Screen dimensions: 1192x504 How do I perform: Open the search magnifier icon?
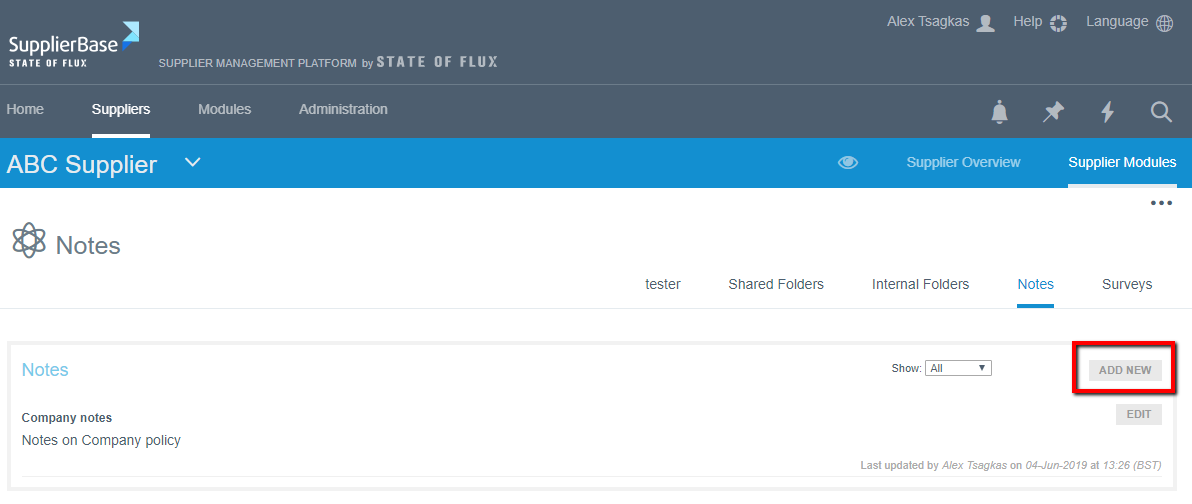tap(1161, 112)
